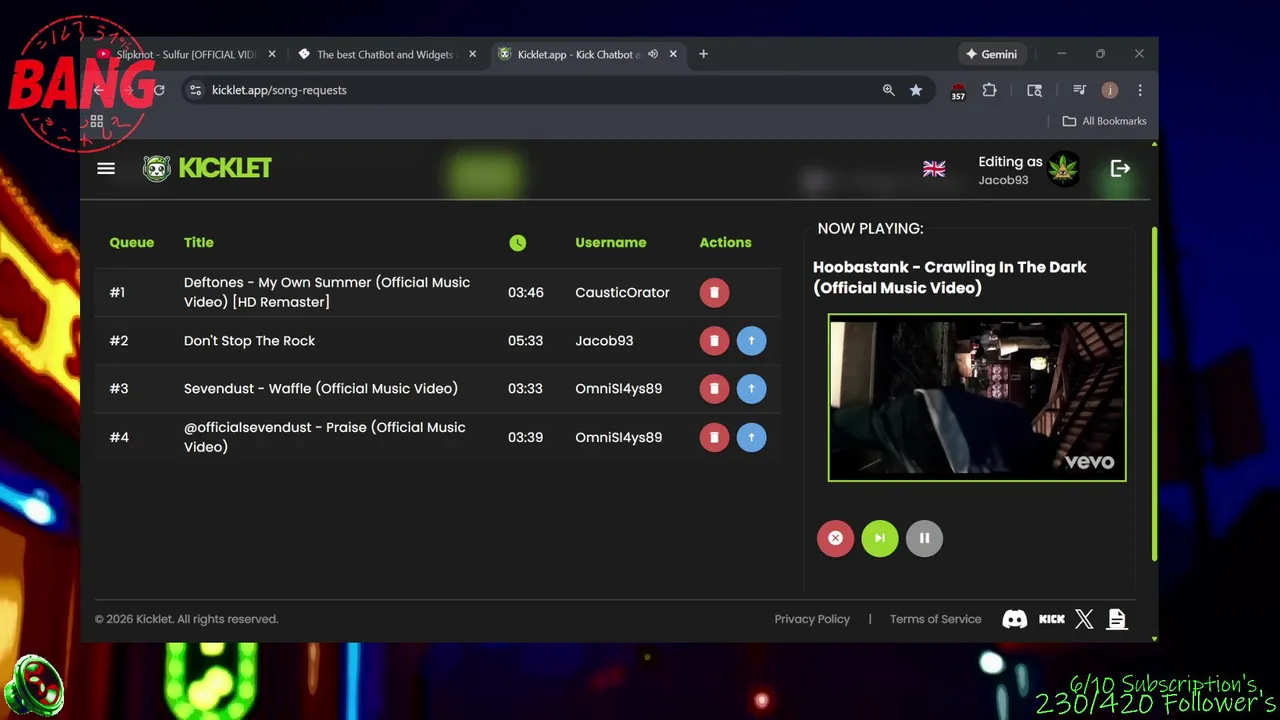Click the zoom magnifier icon in address bar
Screen dimensions: 1280x720
tap(888, 90)
